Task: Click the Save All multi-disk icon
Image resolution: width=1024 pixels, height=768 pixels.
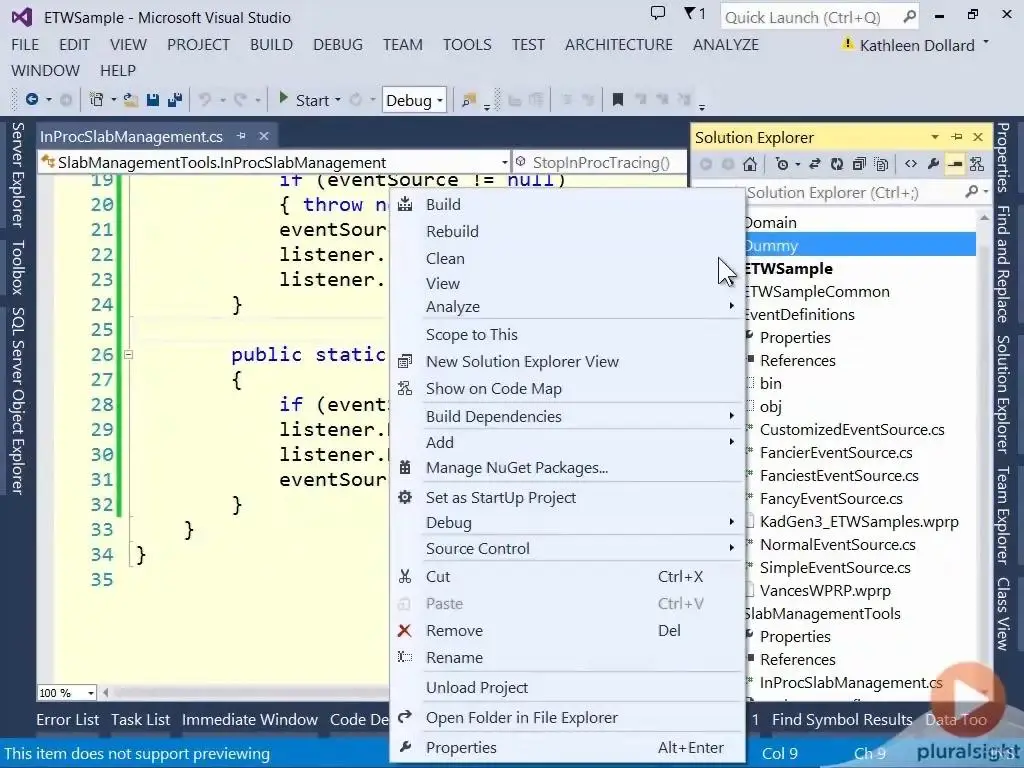Action: coord(174,100)
